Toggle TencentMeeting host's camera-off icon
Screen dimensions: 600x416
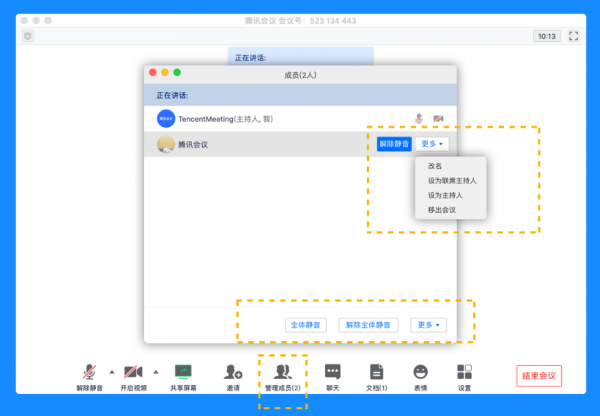point(438,118)
